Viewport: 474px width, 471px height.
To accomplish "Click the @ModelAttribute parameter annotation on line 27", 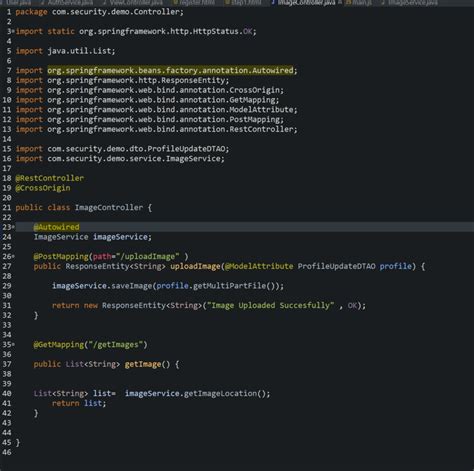I will 259,266.
